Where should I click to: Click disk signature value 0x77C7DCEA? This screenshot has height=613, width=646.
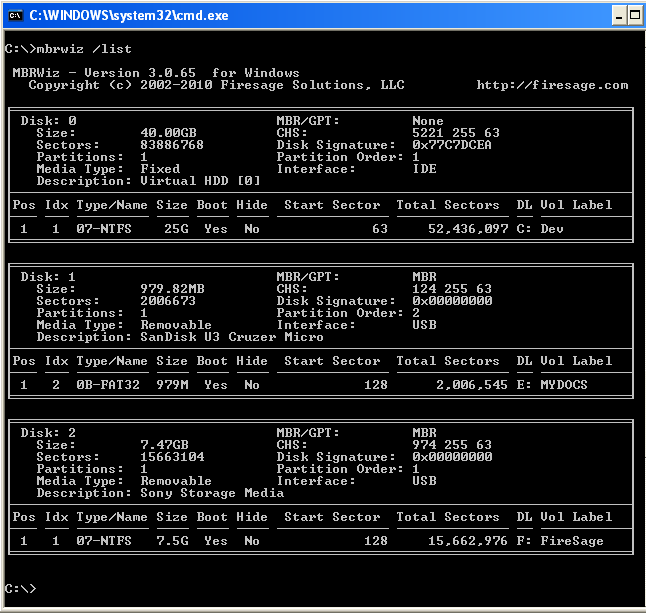pos(452,145)
